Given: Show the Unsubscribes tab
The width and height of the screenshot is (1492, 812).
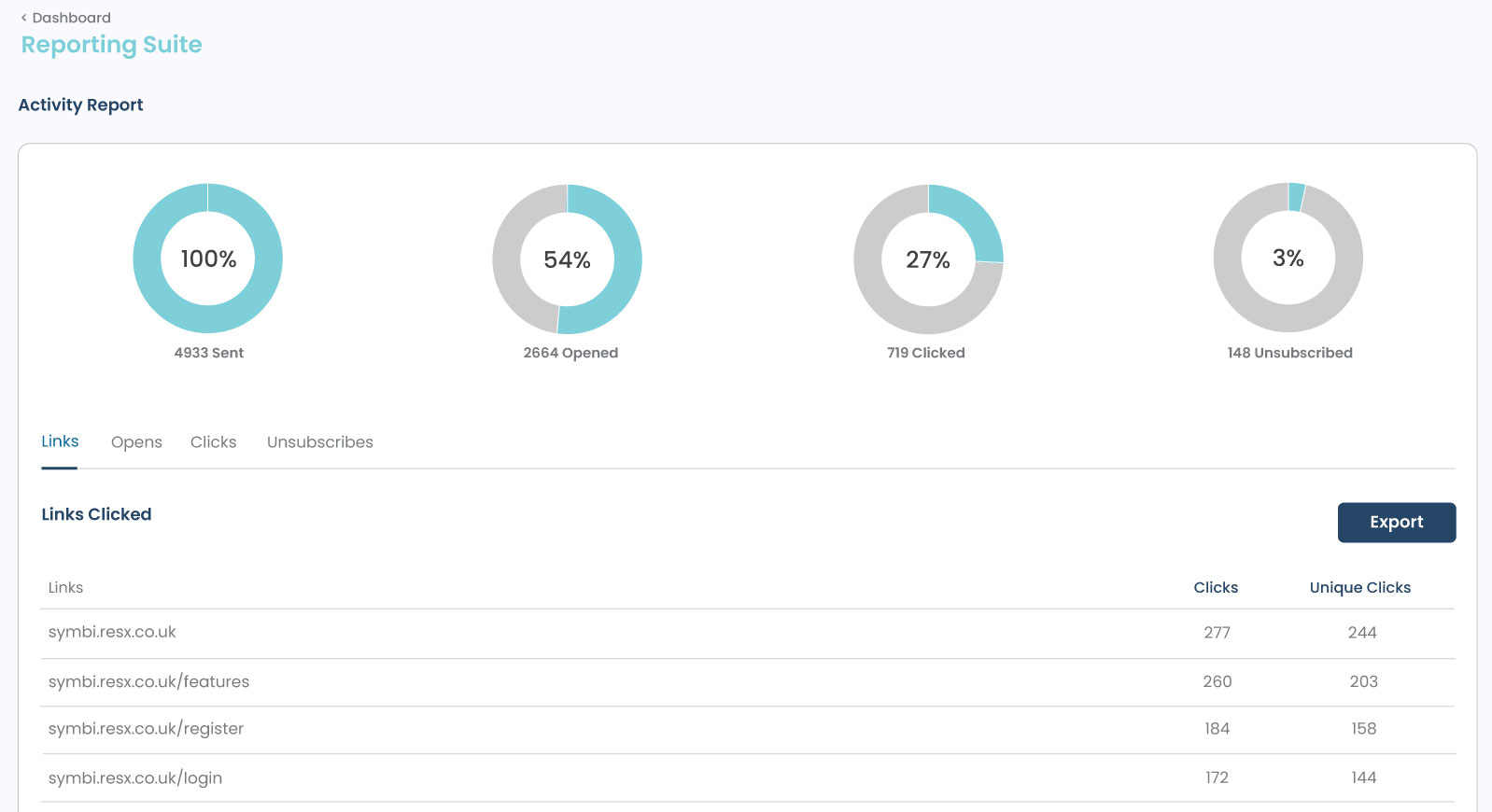Looking at the screenshot, I should click(x=319, y=442).
